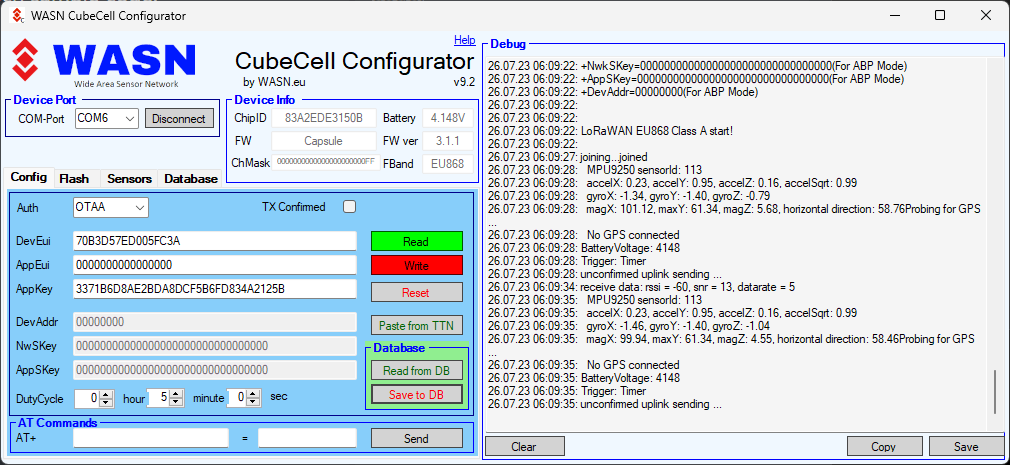Click Paste from TTN button
This screenshot has height=465, width=1010.
coord(416,325)
